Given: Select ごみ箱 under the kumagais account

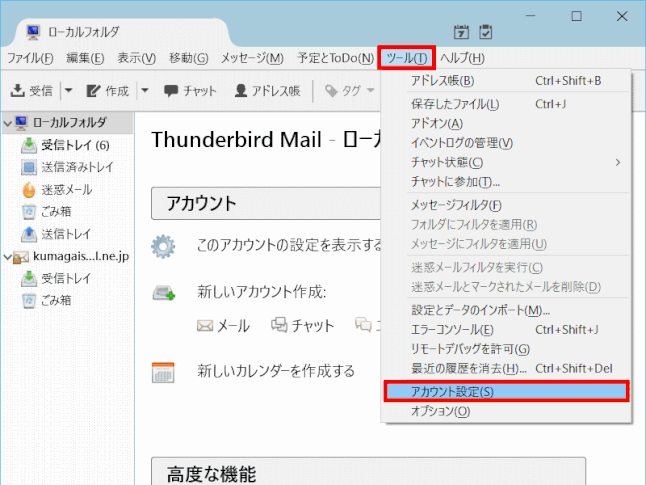Looking at the screenshot, I should [46, 301].
